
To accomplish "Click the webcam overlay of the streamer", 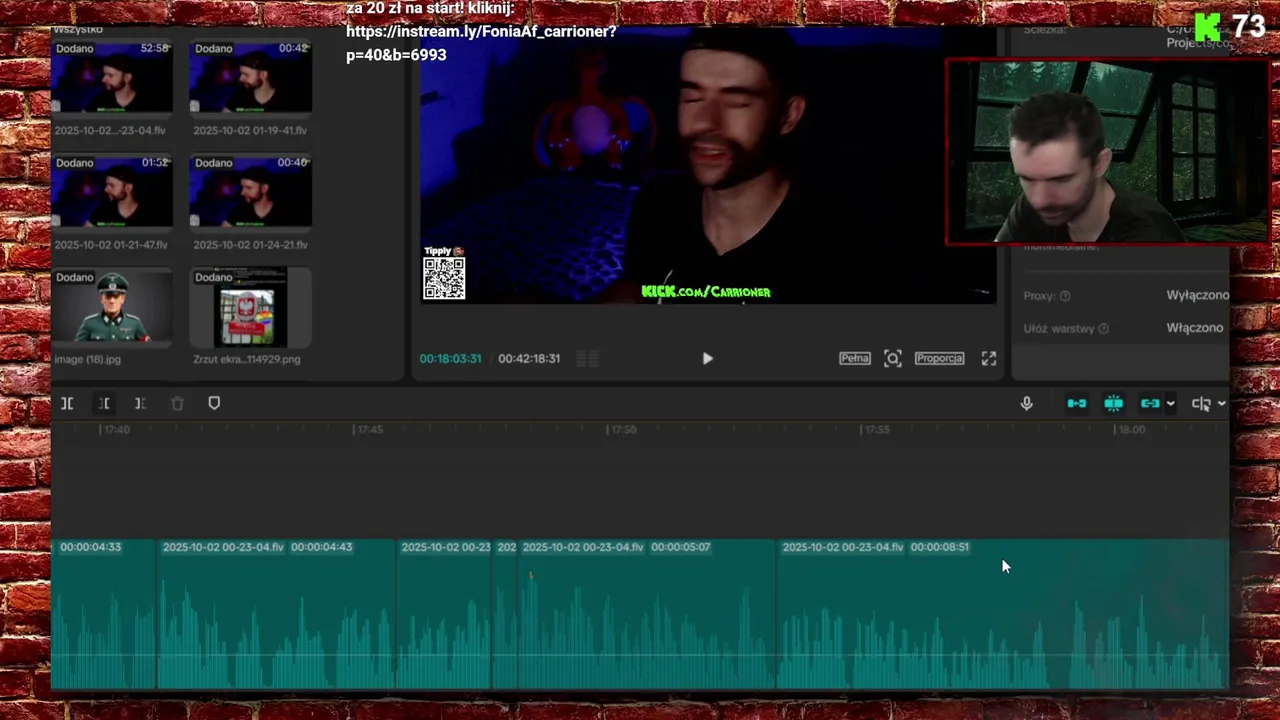I will tap(1108, 152).
